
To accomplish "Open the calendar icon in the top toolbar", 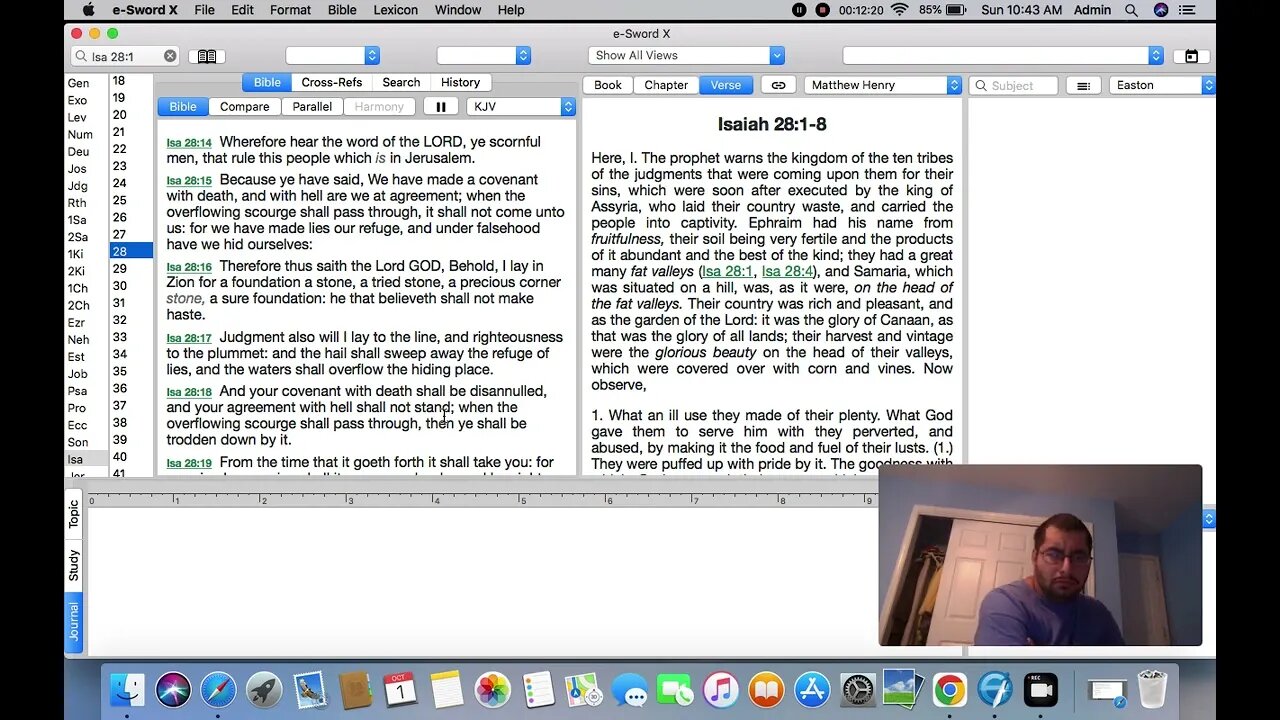I will (x=1191, y=56).
